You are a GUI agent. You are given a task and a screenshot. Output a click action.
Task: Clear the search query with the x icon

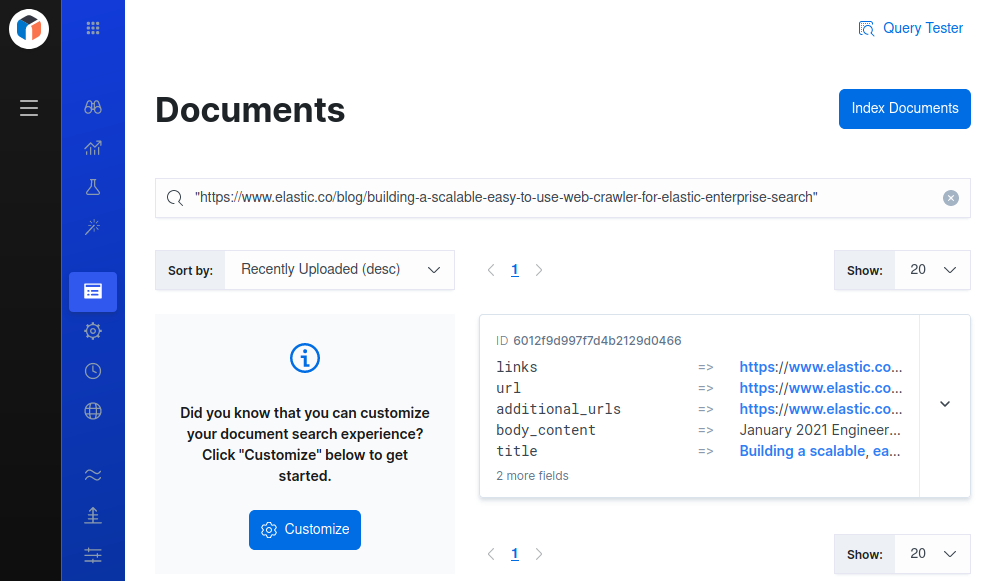click(950, 197)
